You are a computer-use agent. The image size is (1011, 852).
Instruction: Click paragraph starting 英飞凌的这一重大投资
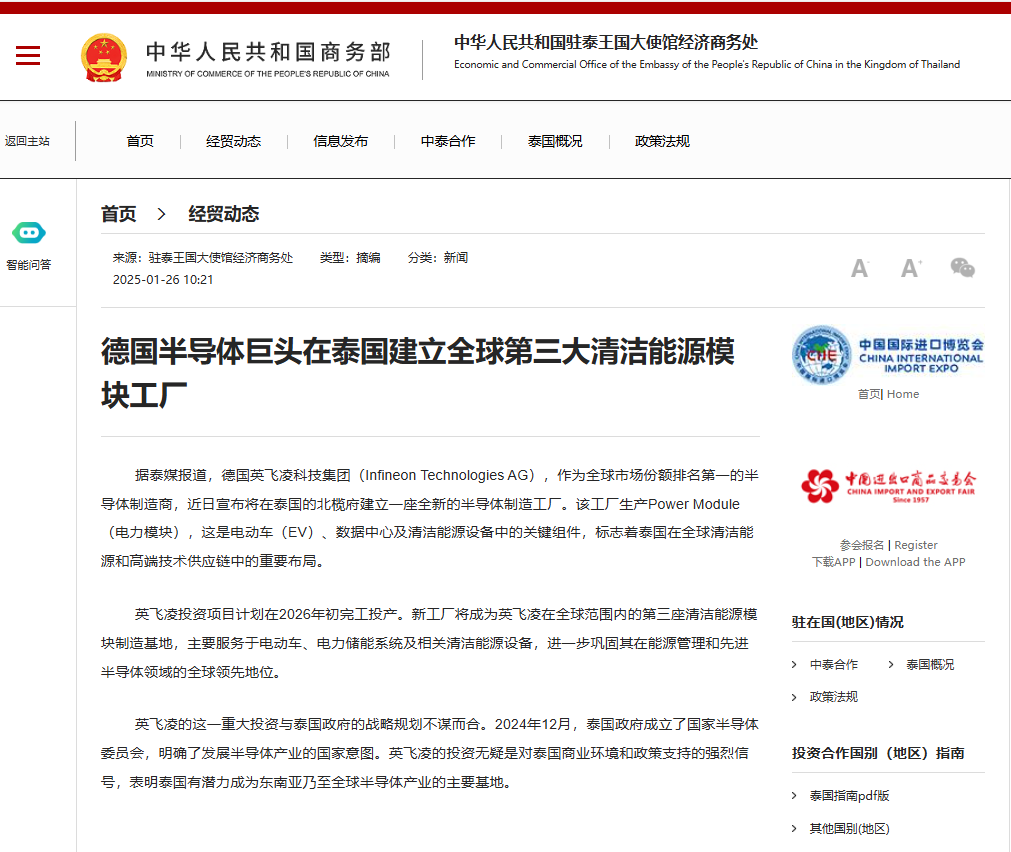pos(429,753)
